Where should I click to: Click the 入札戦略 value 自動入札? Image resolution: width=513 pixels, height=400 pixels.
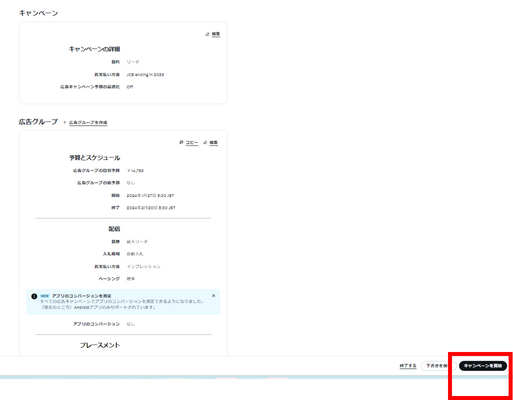tap(135, 254)
